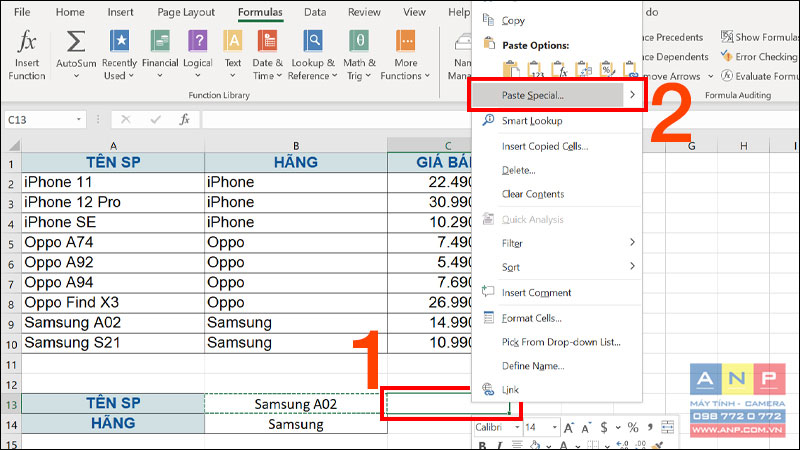This screenshot has height=450, width=800.
Task: Choose Insert Comment menu item
Action: pyautogui.click(x=556, y=292)
